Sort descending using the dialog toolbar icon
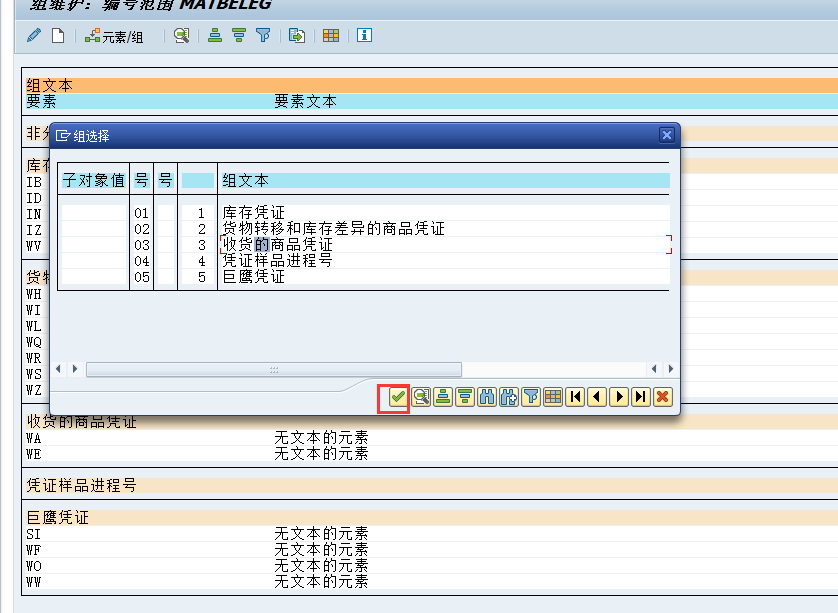Screen dimensions: 838x613 465,397
